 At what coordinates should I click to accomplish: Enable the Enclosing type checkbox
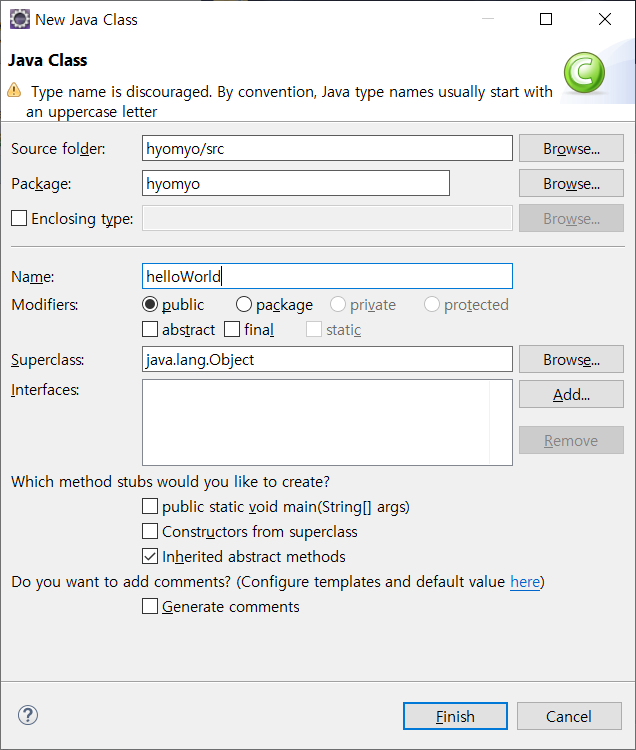19,218
